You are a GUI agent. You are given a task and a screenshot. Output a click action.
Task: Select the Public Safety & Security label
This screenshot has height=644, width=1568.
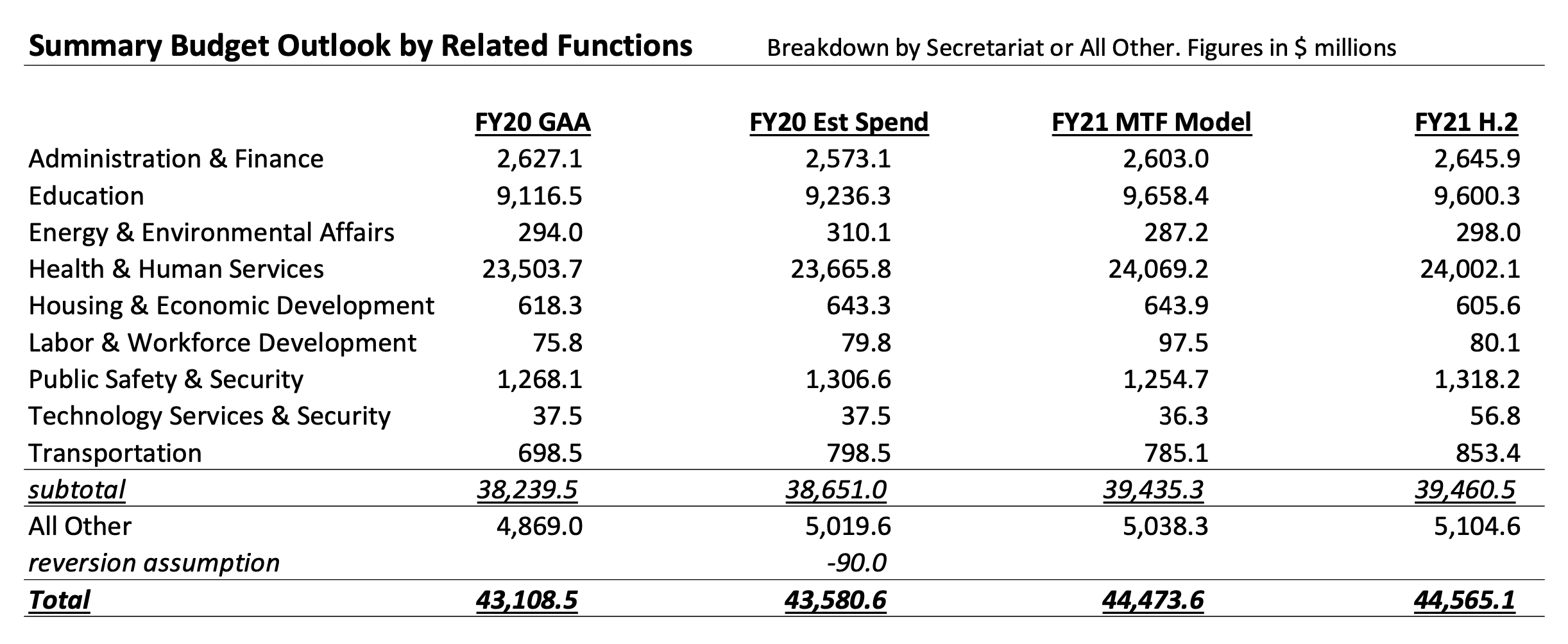point(166,380)
